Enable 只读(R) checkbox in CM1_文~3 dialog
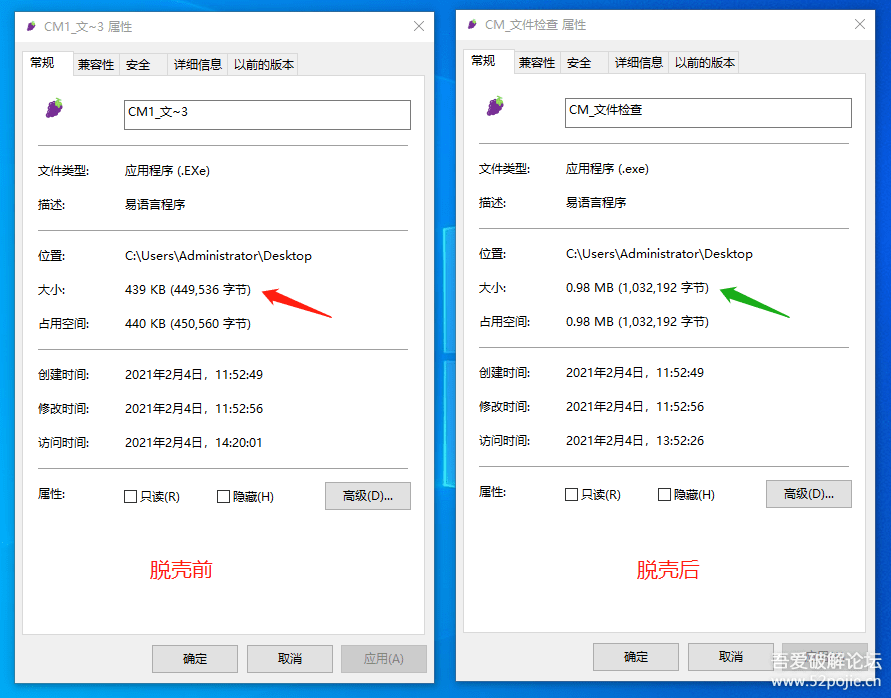 130,497
